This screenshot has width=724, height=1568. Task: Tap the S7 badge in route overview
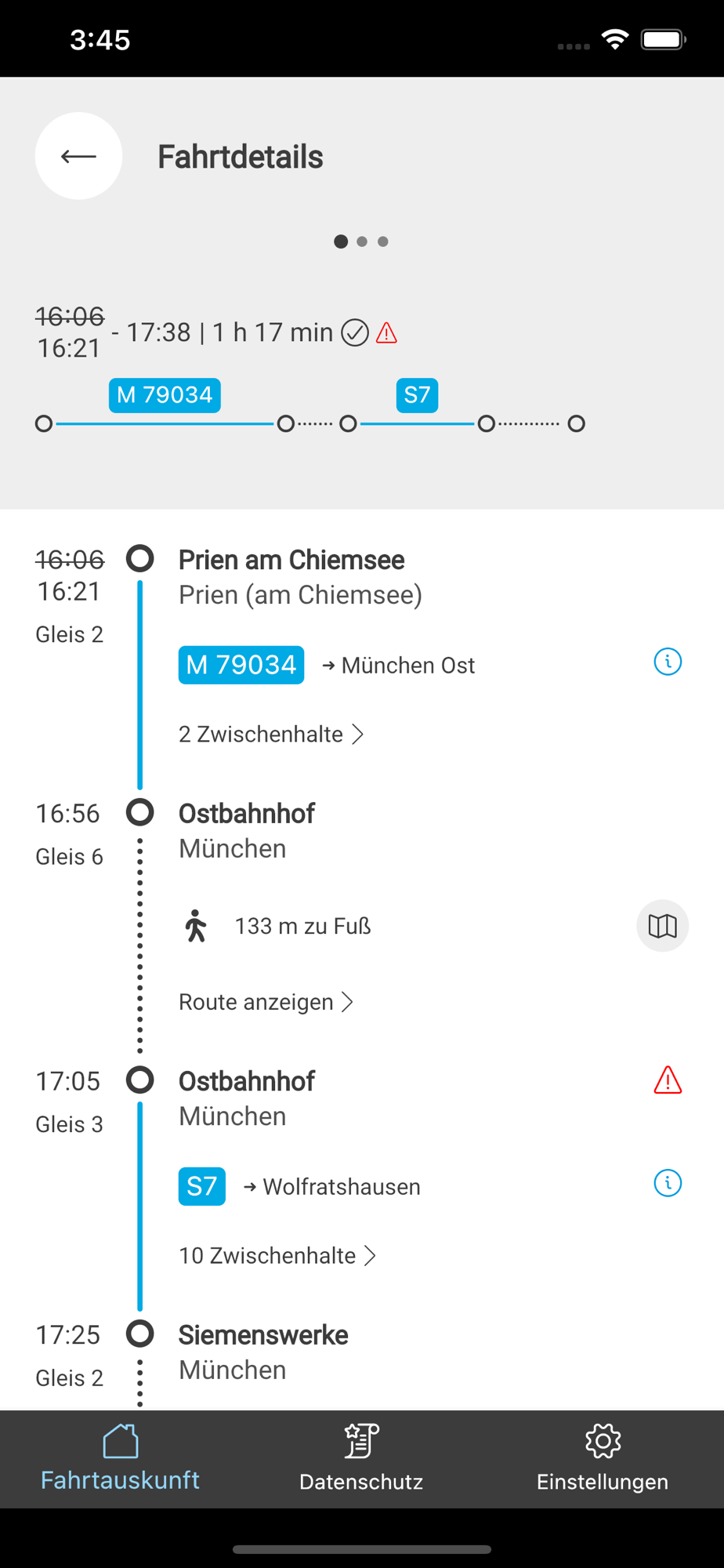point(417,395)
